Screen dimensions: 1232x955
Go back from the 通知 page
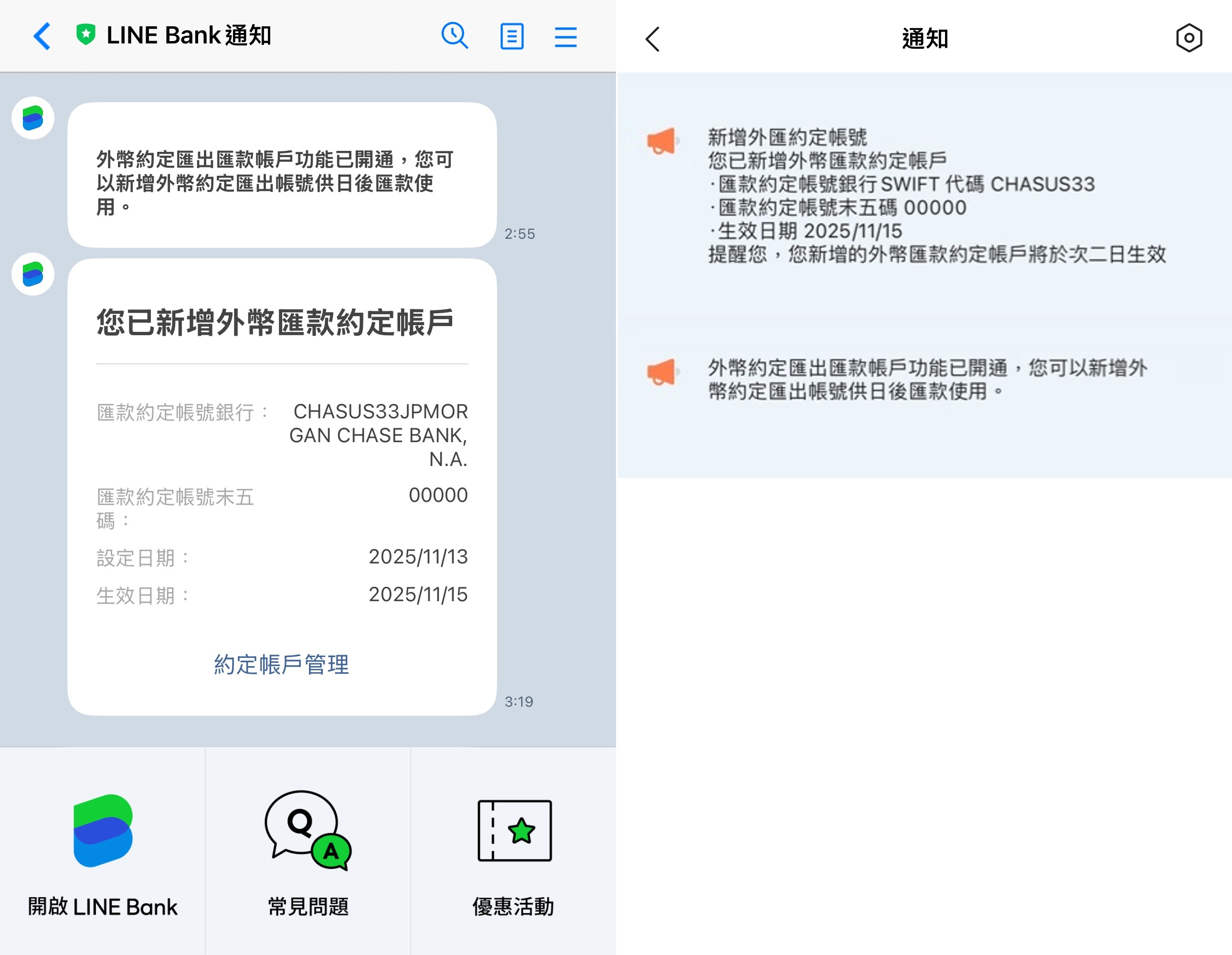[653, 39]
